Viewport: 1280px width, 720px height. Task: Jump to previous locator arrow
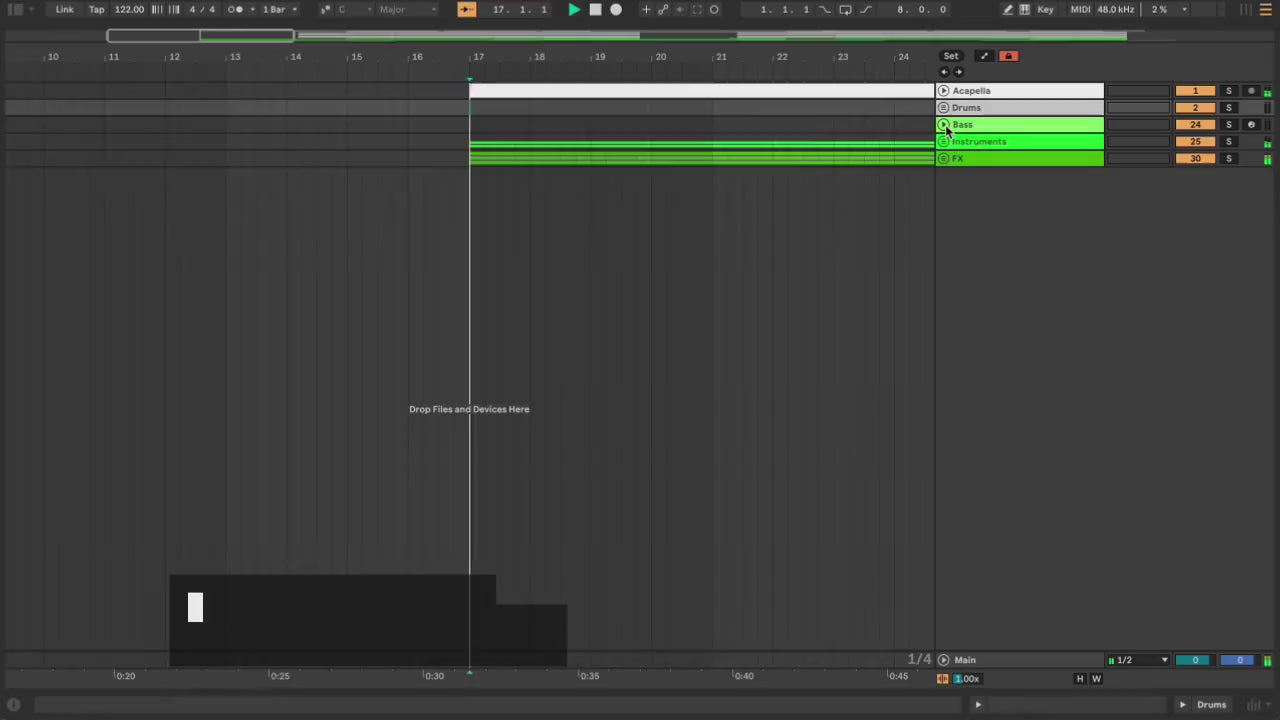944,72
